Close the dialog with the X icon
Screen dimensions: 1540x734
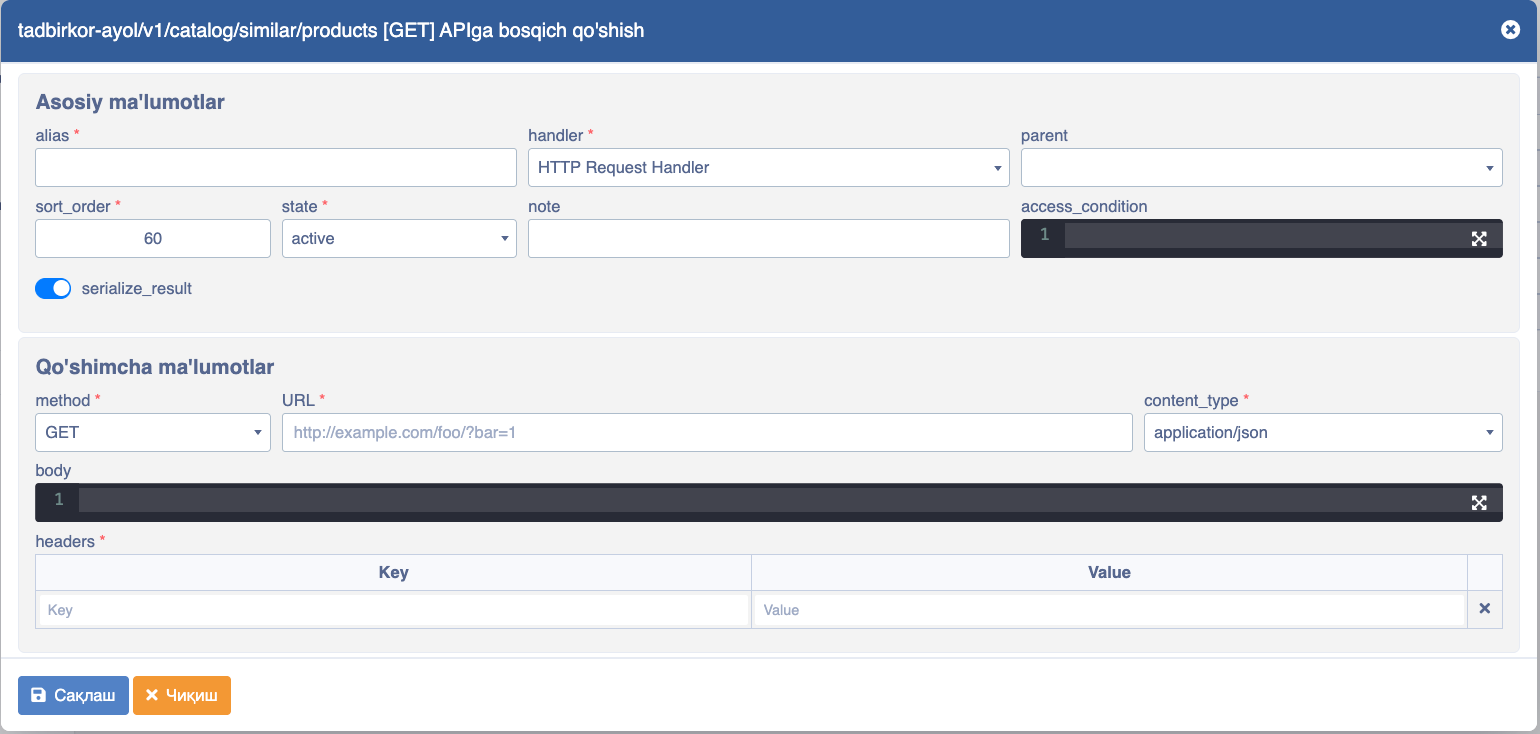click(1510, 30)
